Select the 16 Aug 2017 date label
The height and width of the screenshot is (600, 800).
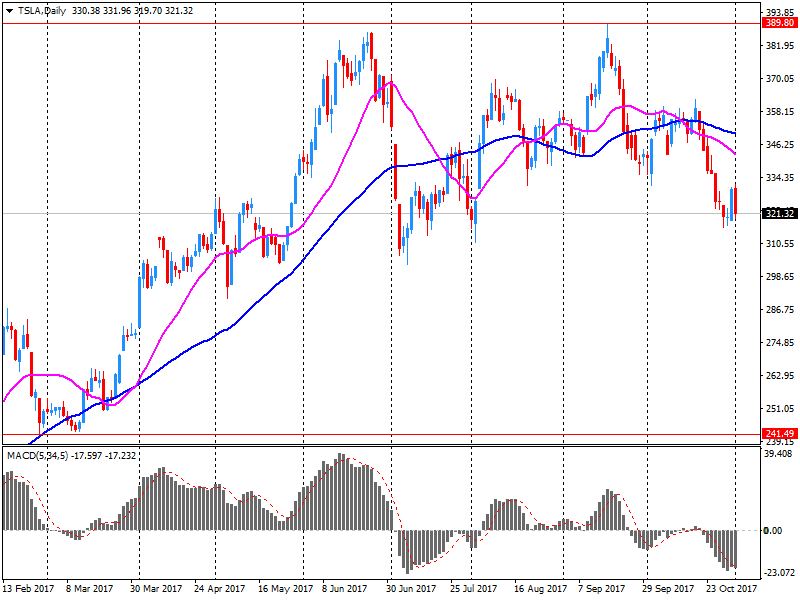[x=540, y=588]
